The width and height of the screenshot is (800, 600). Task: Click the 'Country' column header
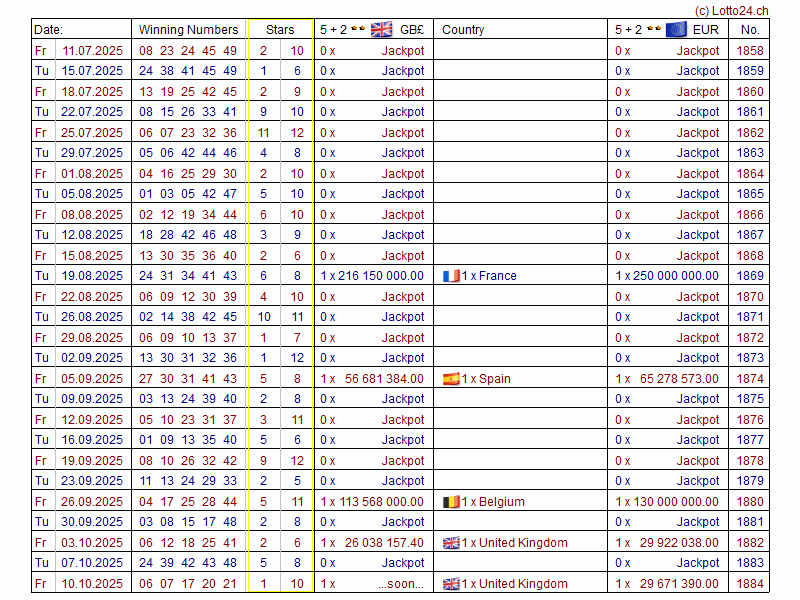[463, 30]
